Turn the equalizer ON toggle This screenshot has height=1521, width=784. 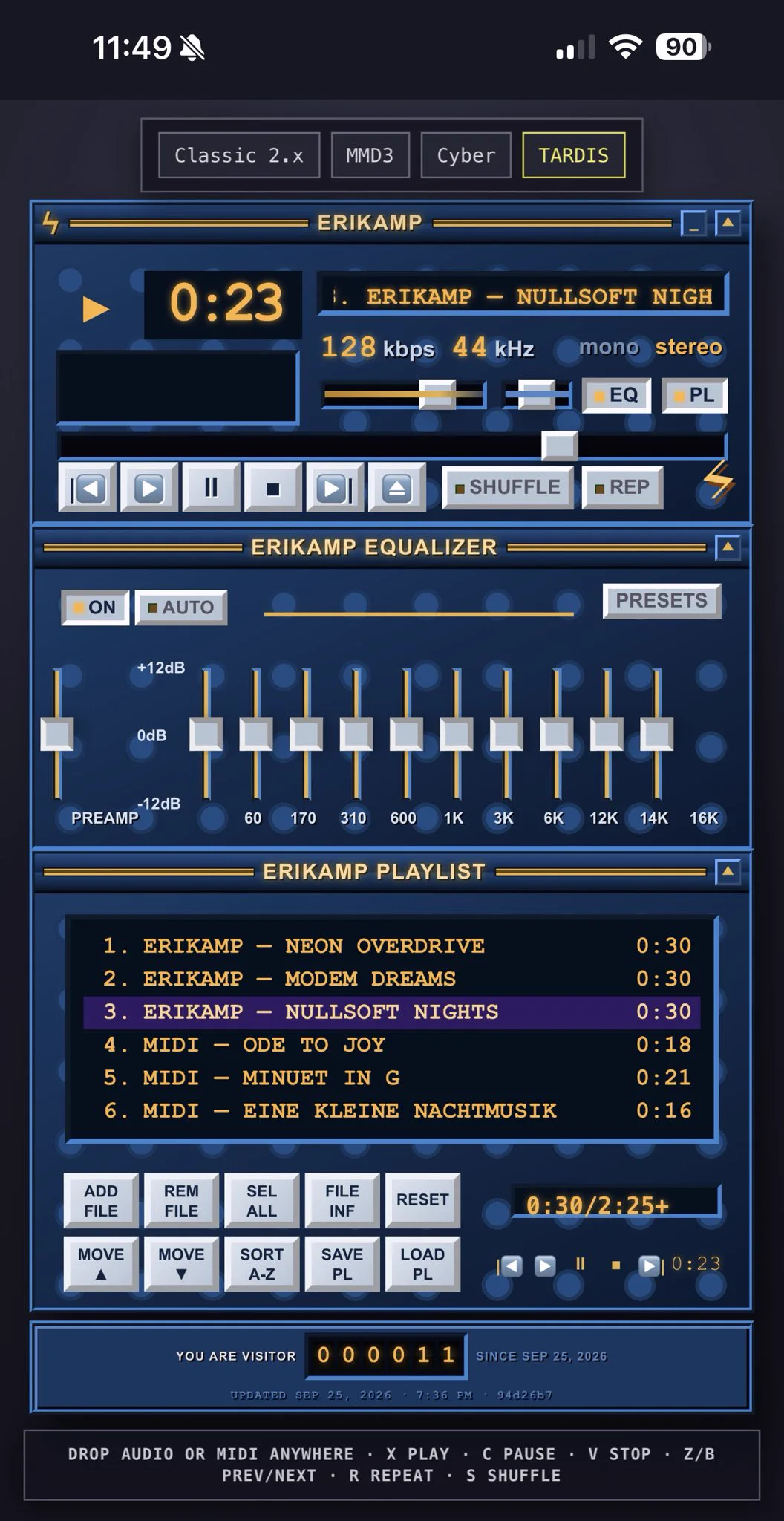[x=95, y=608]
